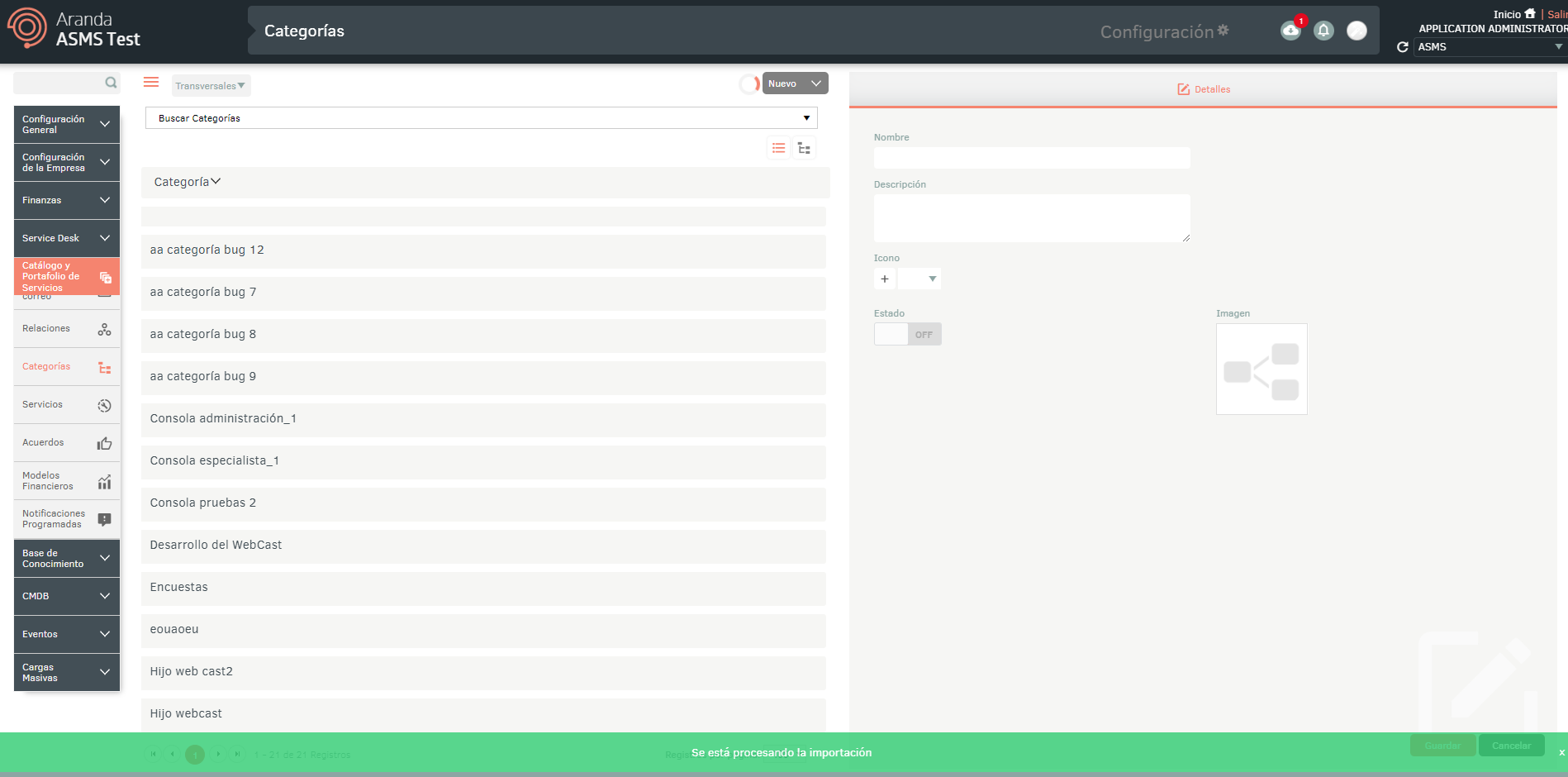Screen dimensions: 1568x777
Task: Open the Transversales dropdown
Action: click(211, 86)
